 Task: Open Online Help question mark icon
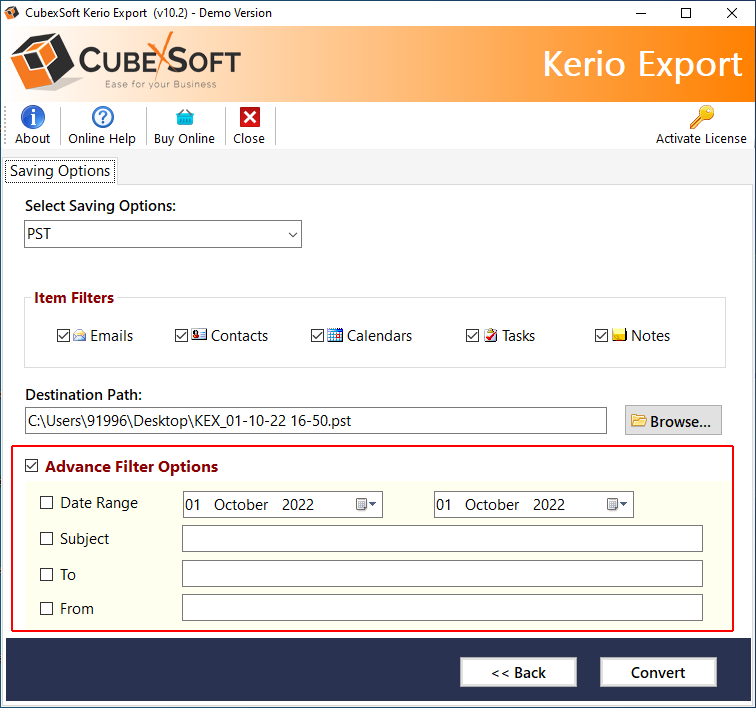click(x=103, y=117)
